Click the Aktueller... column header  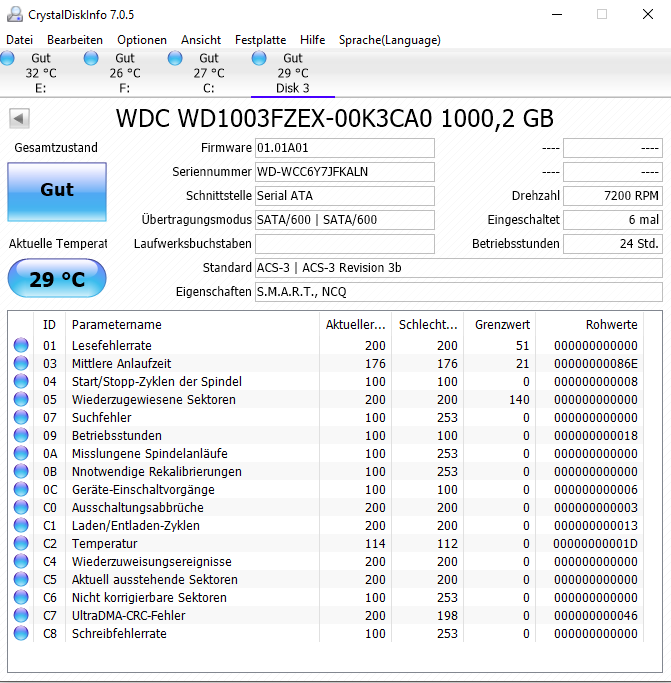(355, 325)
